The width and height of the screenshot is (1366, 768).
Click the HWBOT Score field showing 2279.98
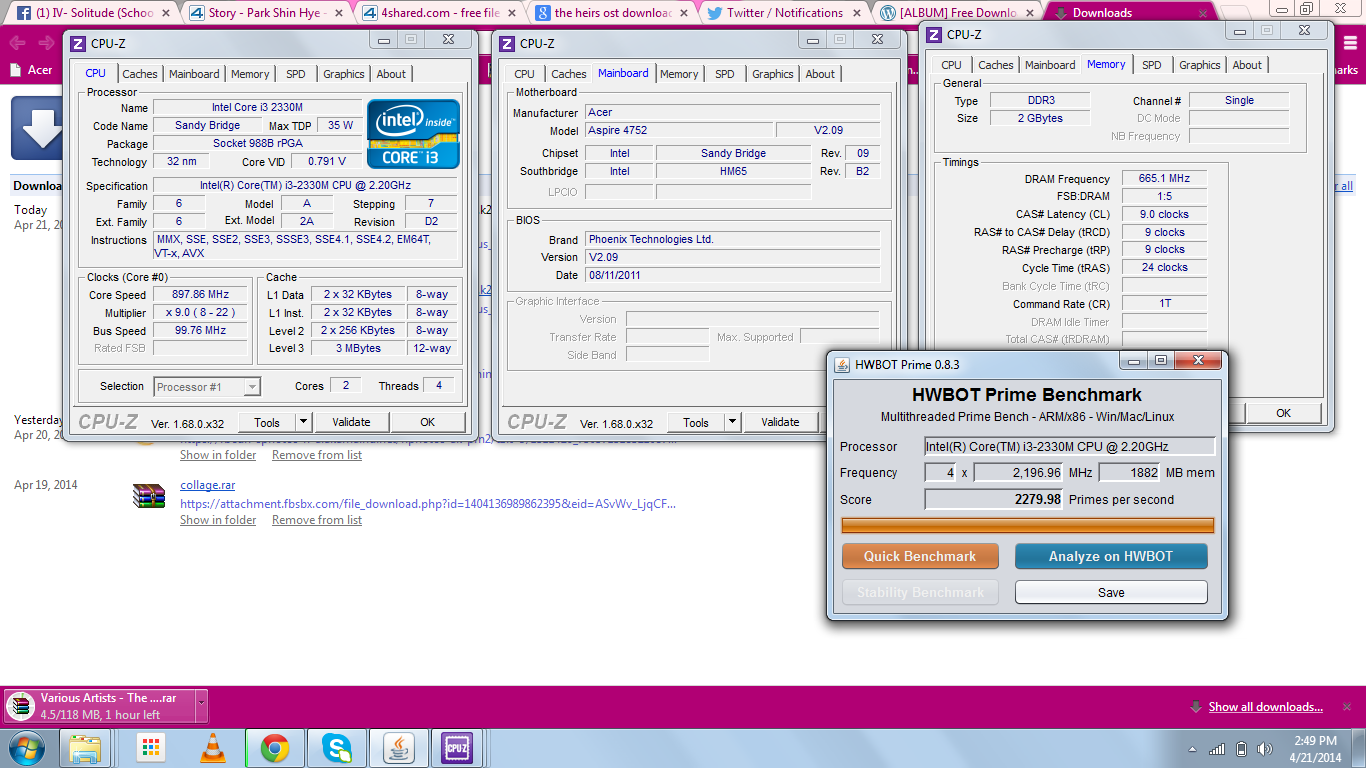[994, 499]
